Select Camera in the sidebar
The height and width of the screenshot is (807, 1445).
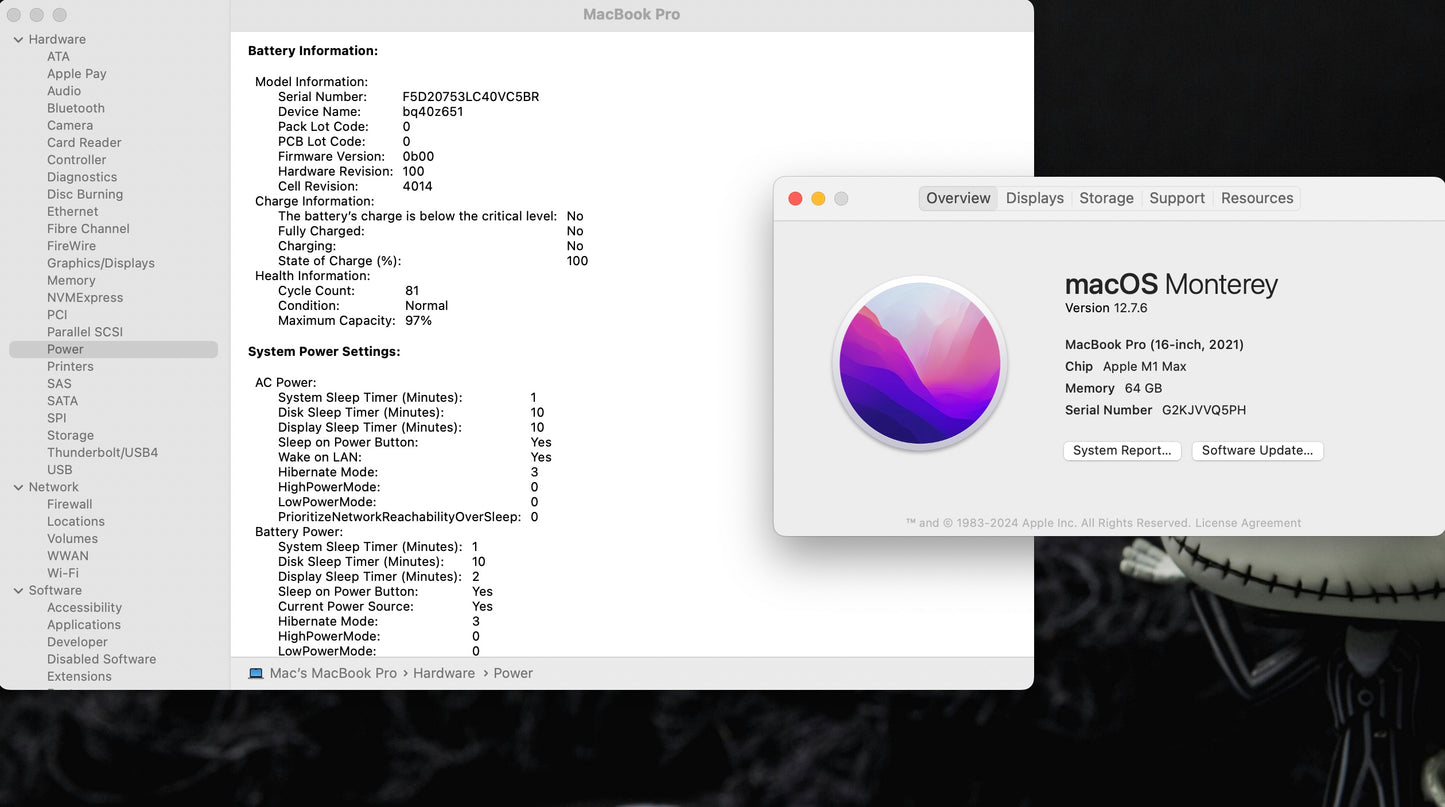click(70, 126)
